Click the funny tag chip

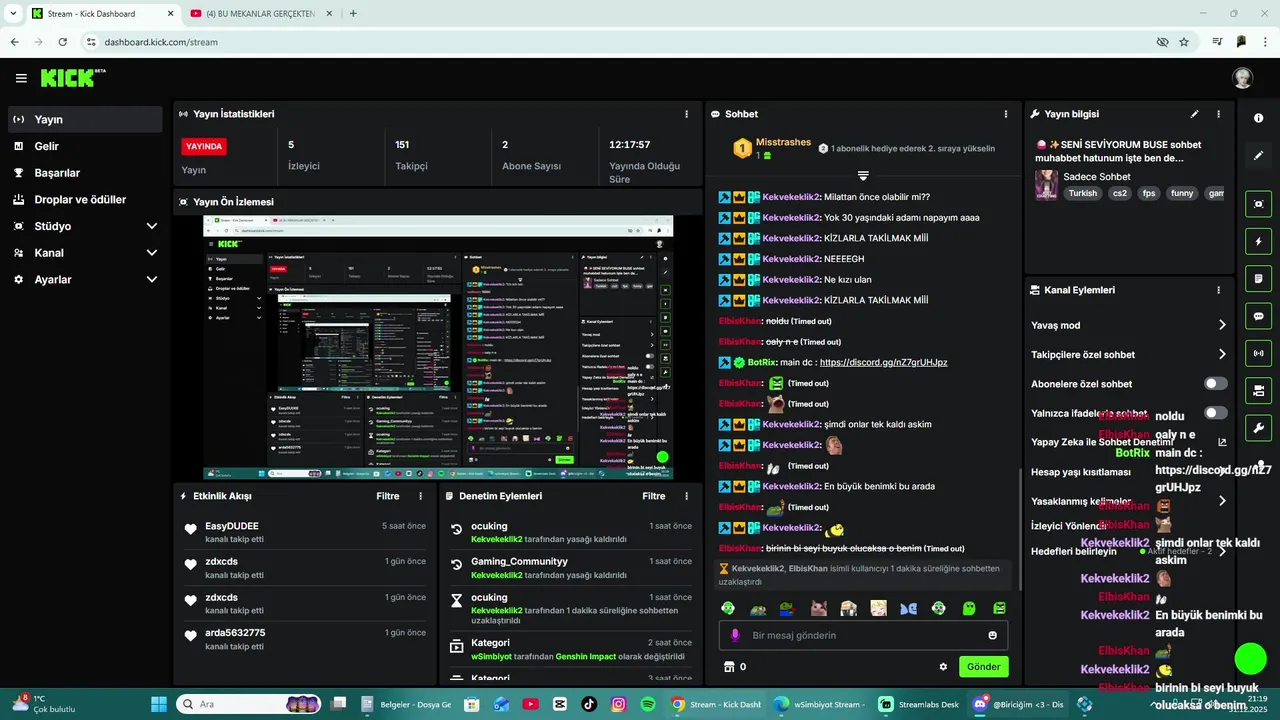click(1182, 193)
